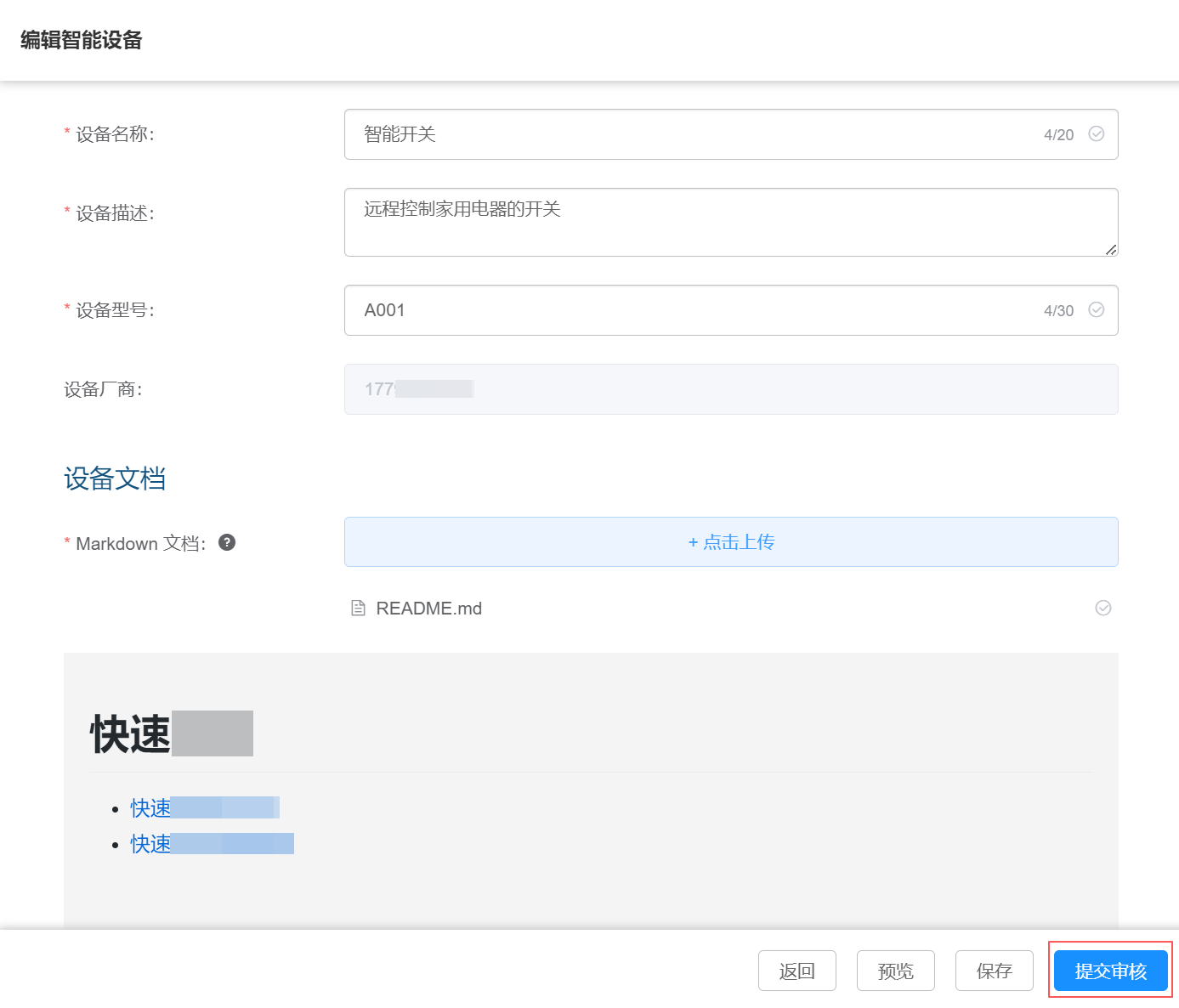Open the first 快速 link in preview
The height and width of the screenshot is (1008, 1179).
[x=205, y=807]
